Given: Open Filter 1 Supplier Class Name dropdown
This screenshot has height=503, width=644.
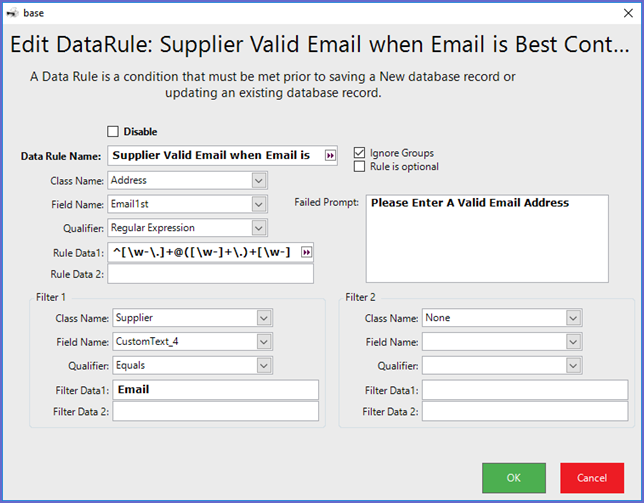Looking at the screenshot, I should [264, 318].
